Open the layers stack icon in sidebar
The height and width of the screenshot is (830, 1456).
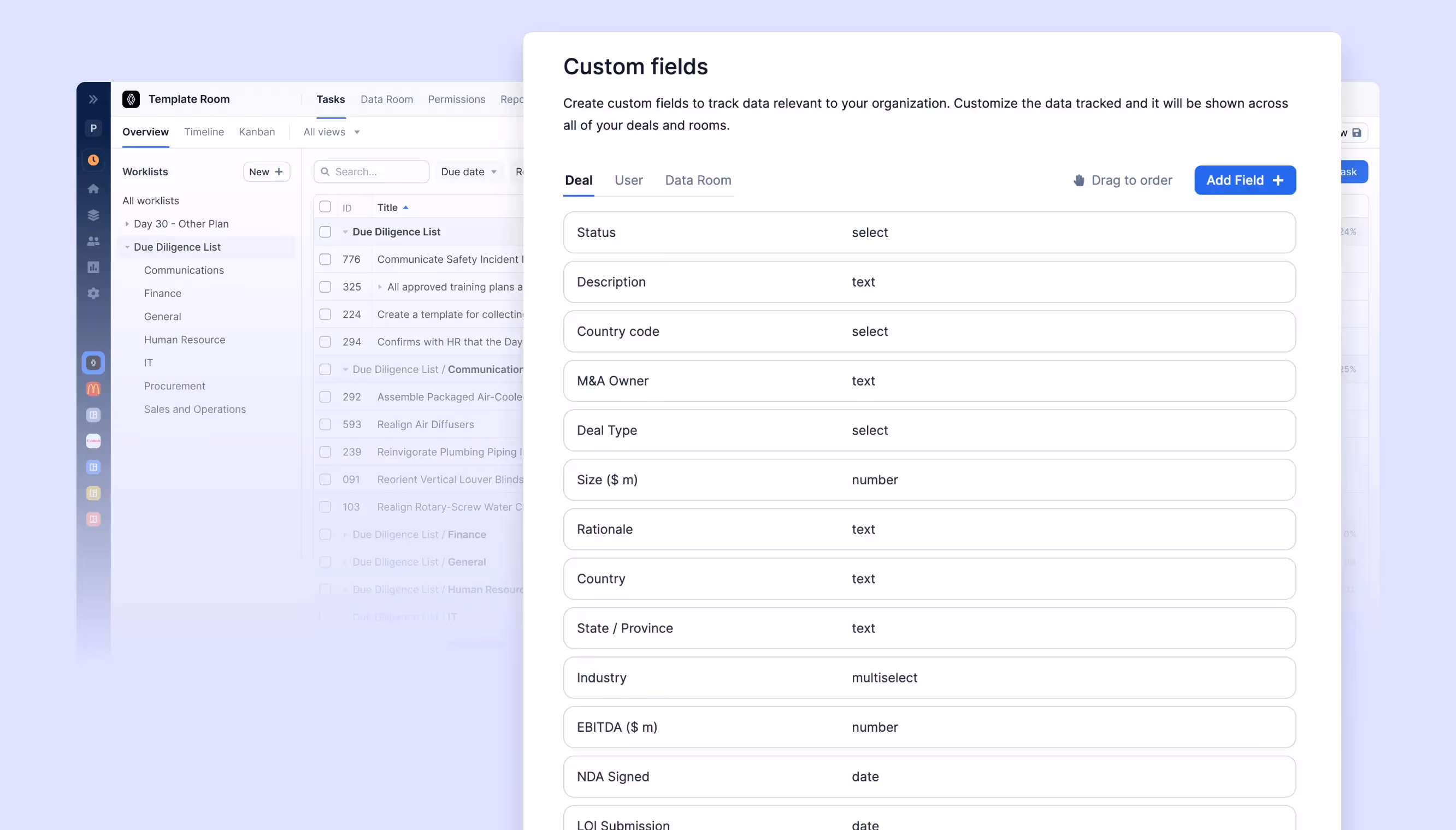(93, 215)
